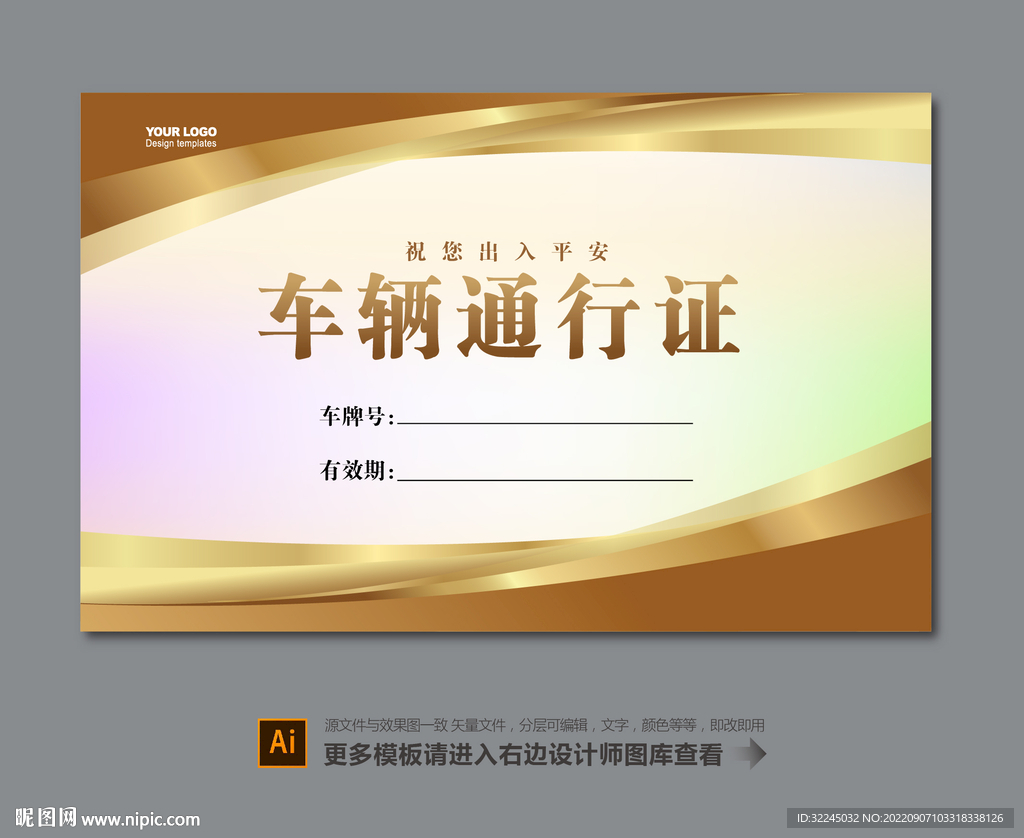Click the "Design templates" subtitle text

click(181, 143)
